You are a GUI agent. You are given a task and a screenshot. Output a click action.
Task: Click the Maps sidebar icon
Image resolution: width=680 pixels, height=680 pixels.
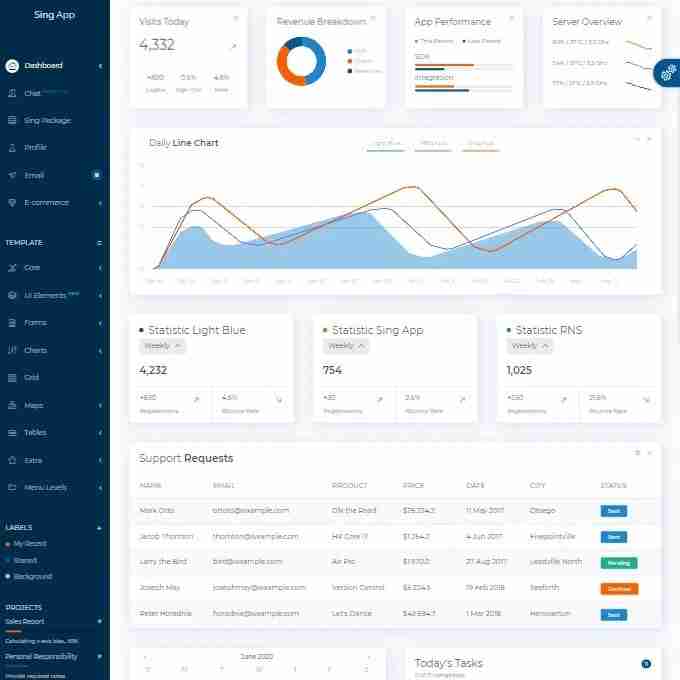(x=12, y=405)
